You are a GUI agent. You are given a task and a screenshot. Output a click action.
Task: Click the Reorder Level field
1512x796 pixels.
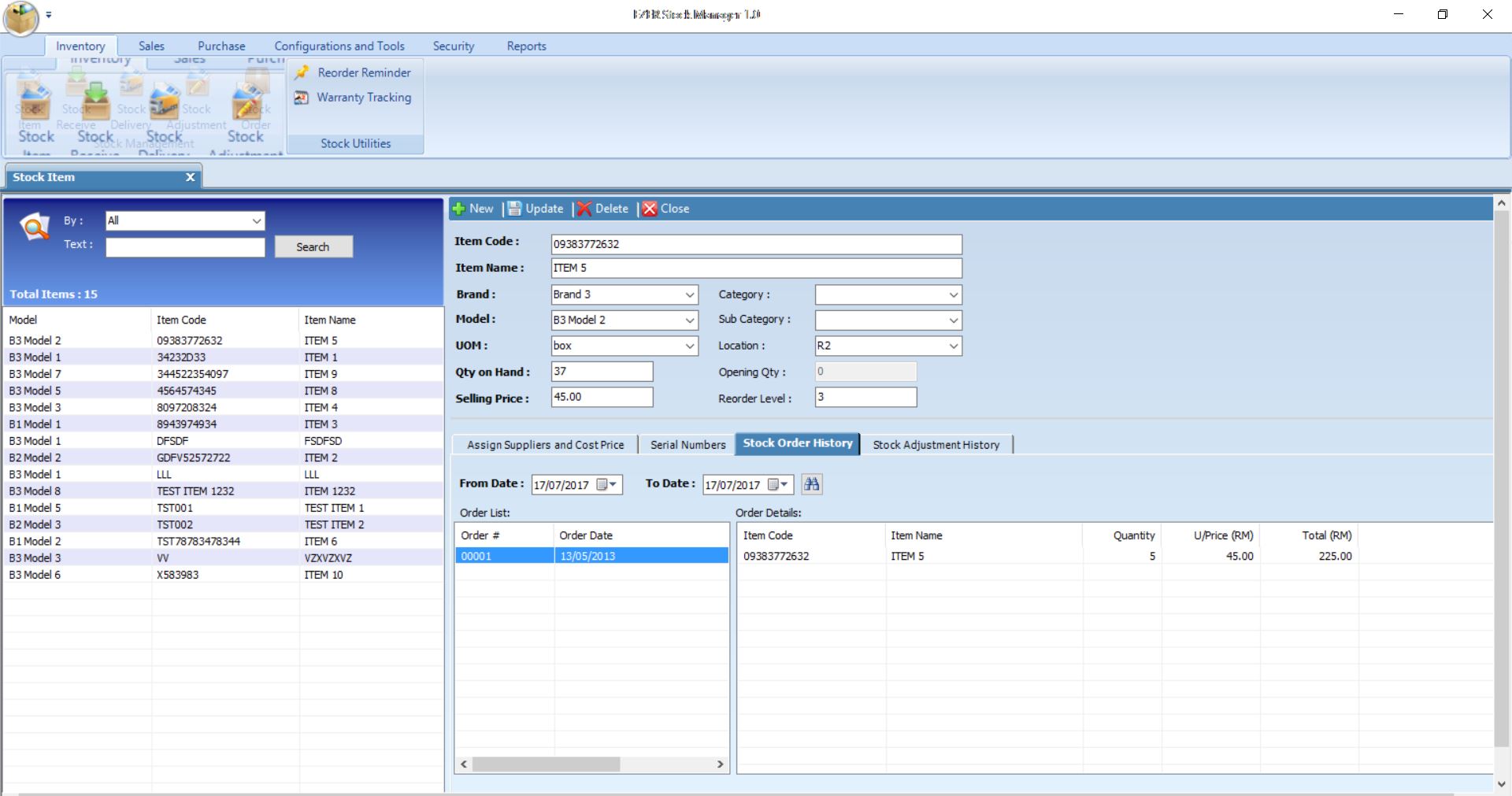pyautogui.click(x=865, y=397)
